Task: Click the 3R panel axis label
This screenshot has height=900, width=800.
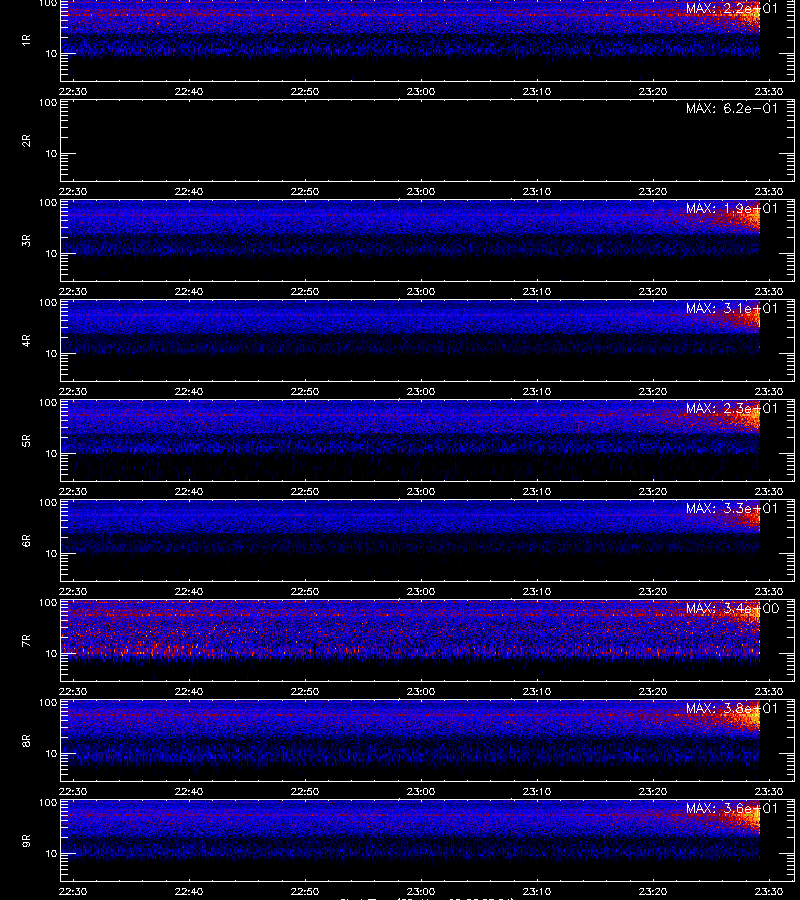Action: (26, 240)
